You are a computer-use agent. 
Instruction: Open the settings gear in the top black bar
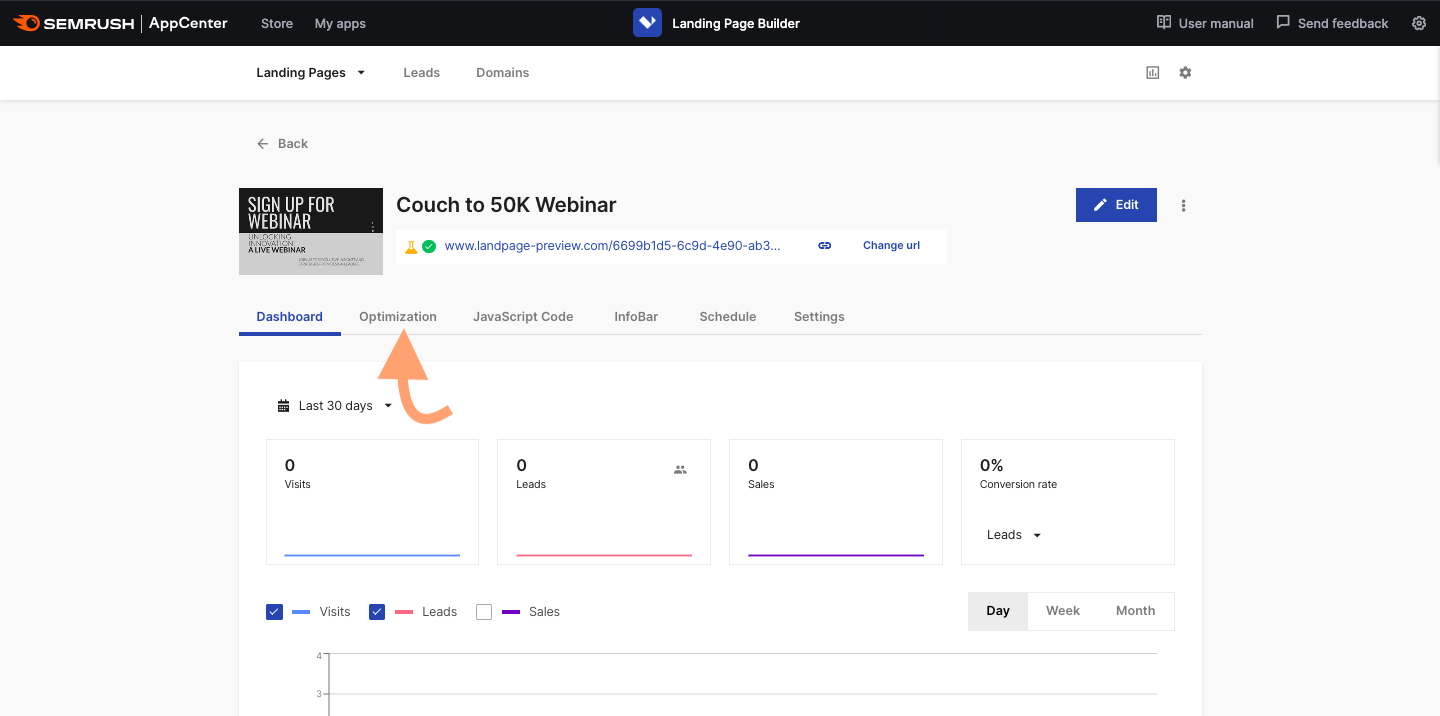pos(1419,22)
